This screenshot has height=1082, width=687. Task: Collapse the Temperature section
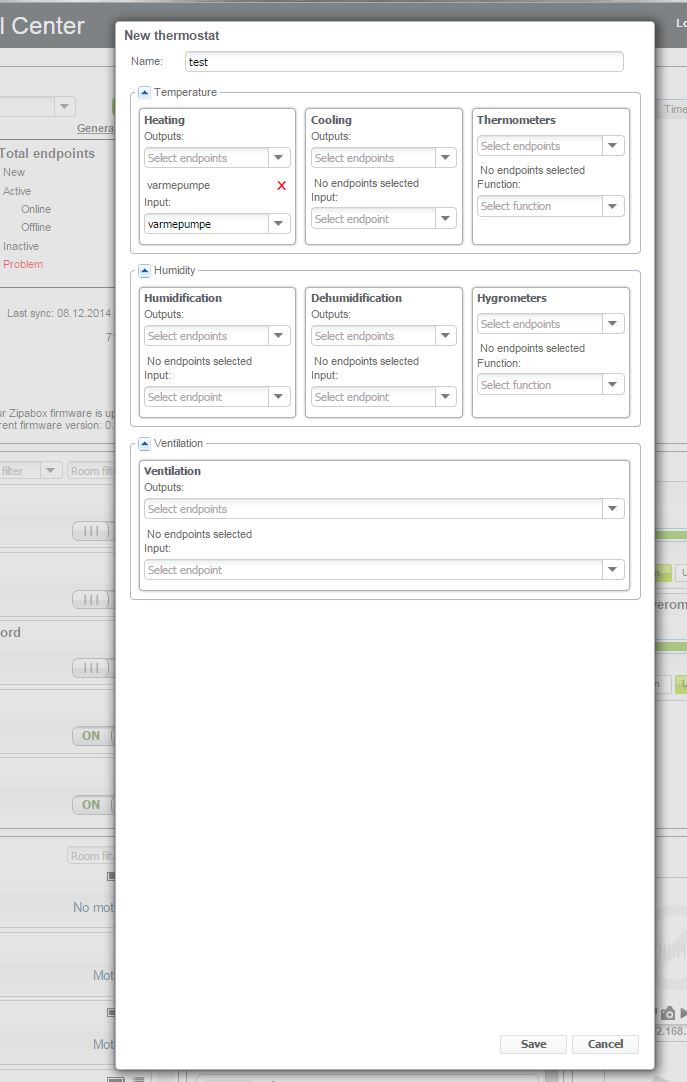click(x=144, y=92)
